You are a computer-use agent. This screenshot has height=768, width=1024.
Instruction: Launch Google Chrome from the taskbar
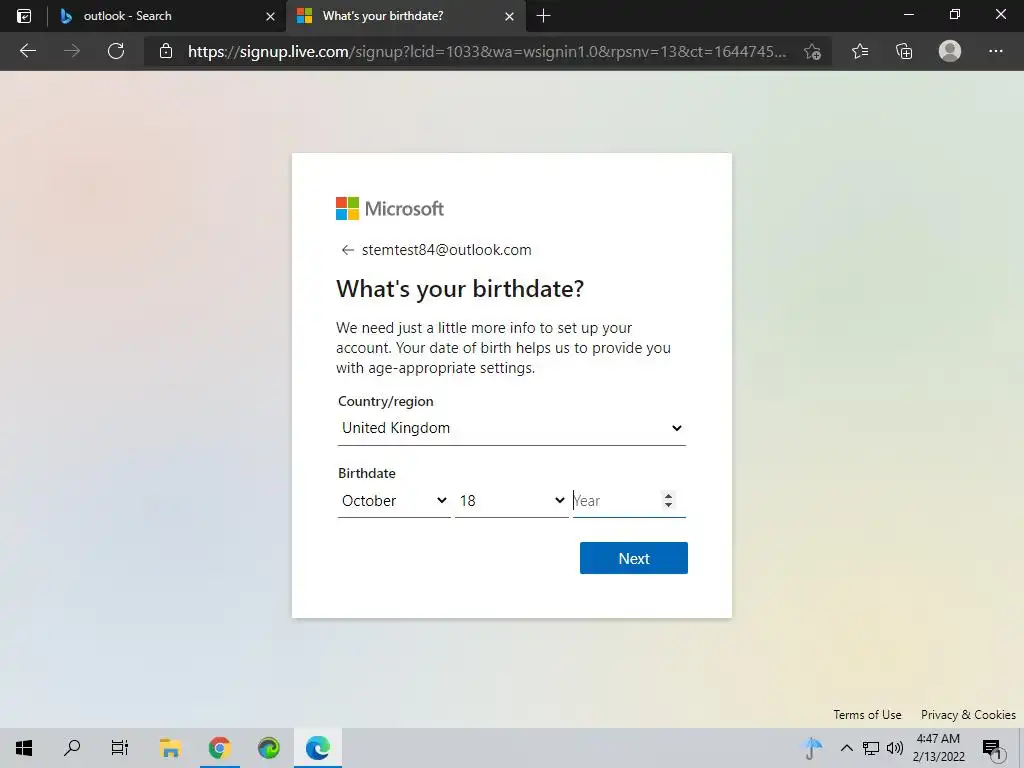(219, 748)
